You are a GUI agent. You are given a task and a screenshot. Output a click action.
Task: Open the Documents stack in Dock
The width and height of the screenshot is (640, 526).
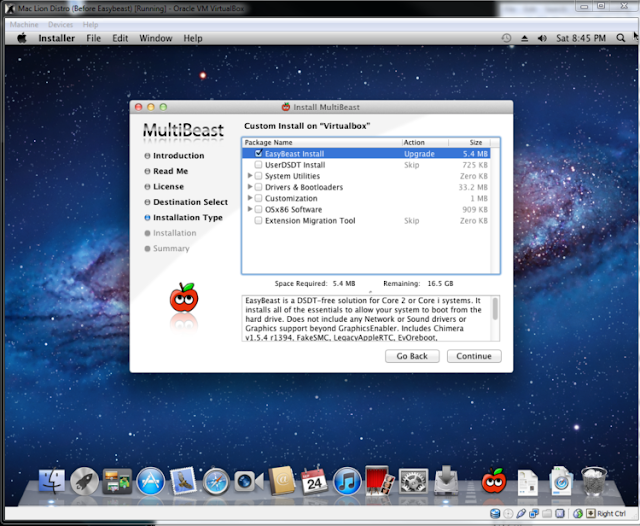[527, 482]
